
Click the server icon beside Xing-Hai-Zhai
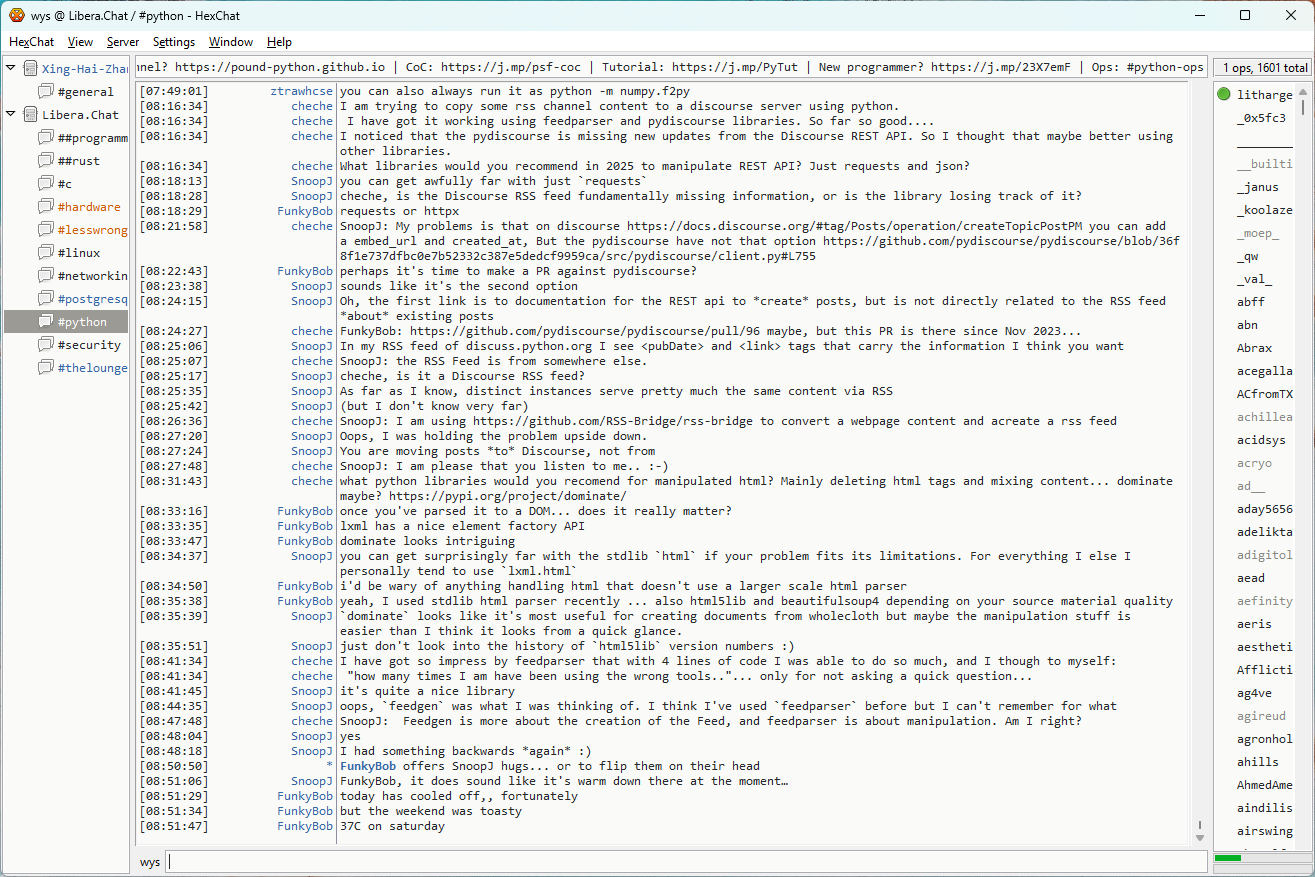tap(30, 69)
